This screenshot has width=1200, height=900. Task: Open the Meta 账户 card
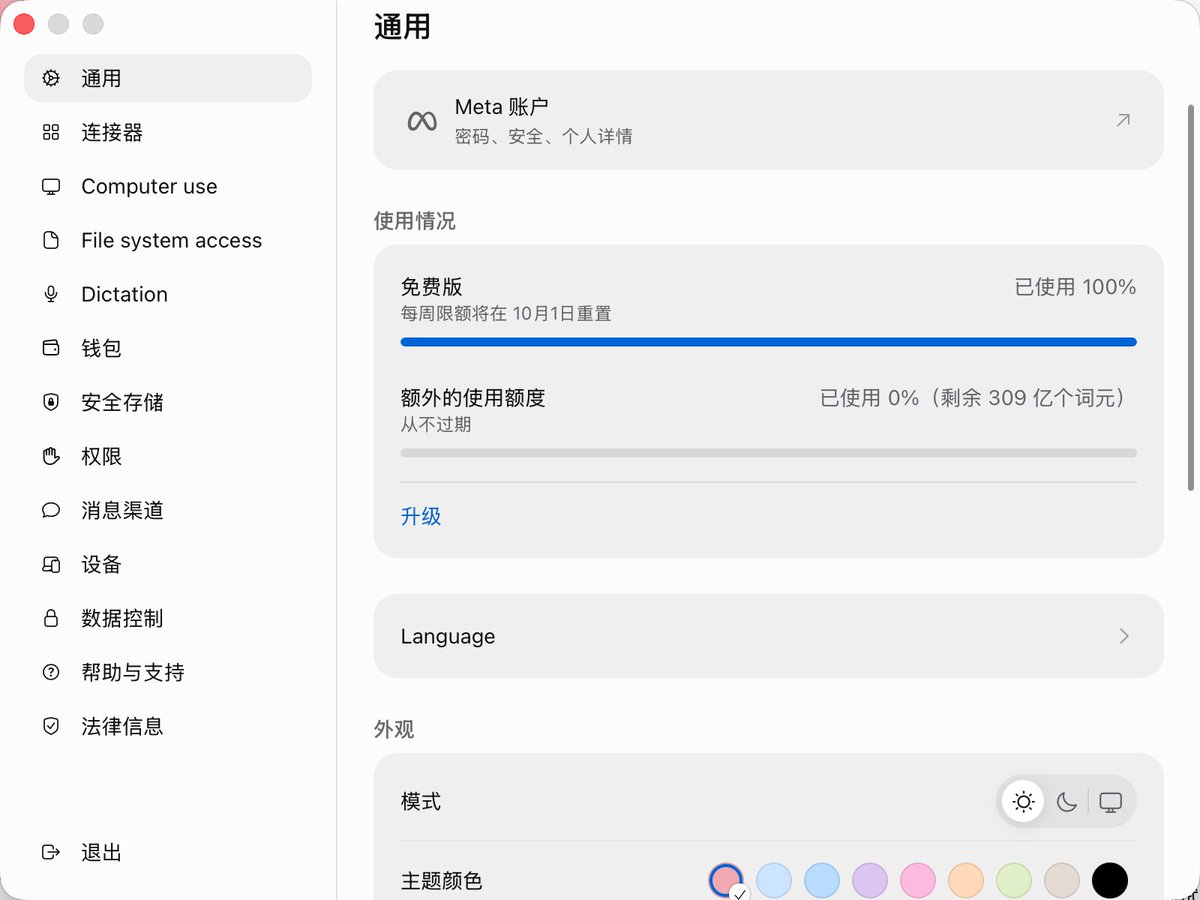[x=768, y=120]
